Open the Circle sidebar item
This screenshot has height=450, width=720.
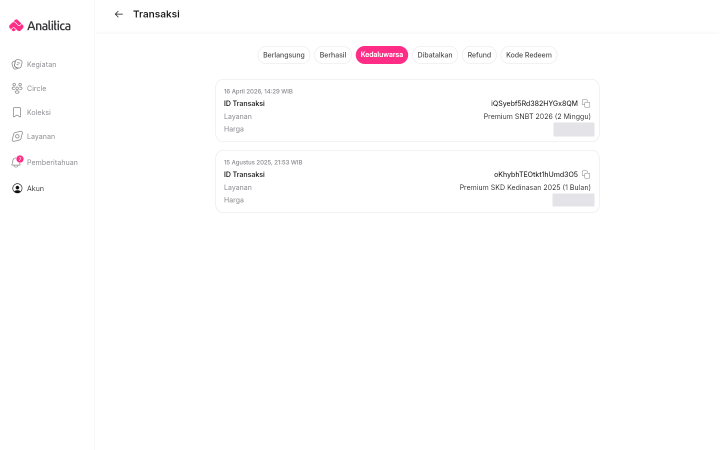tap(29, 88)
